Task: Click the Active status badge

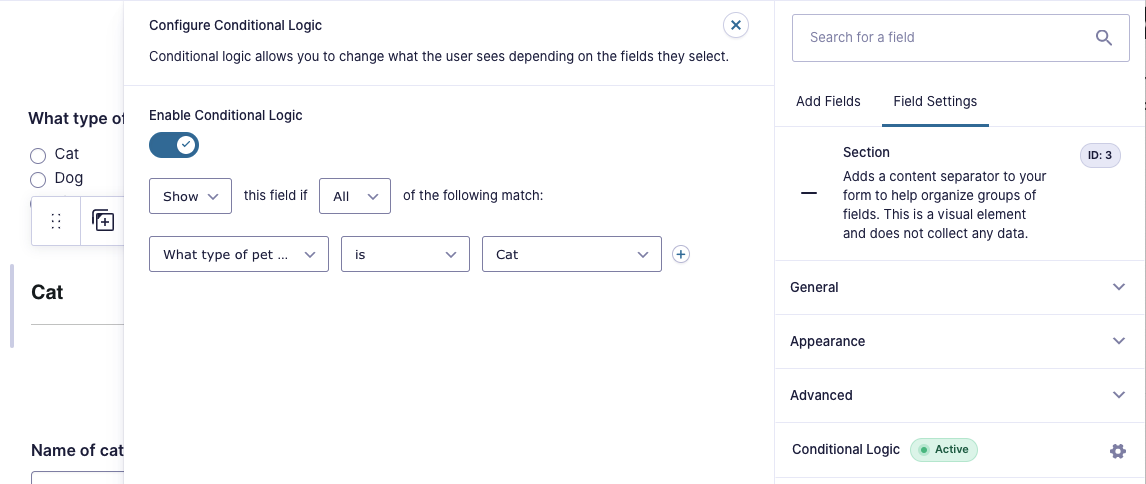Action: [944, 450]
